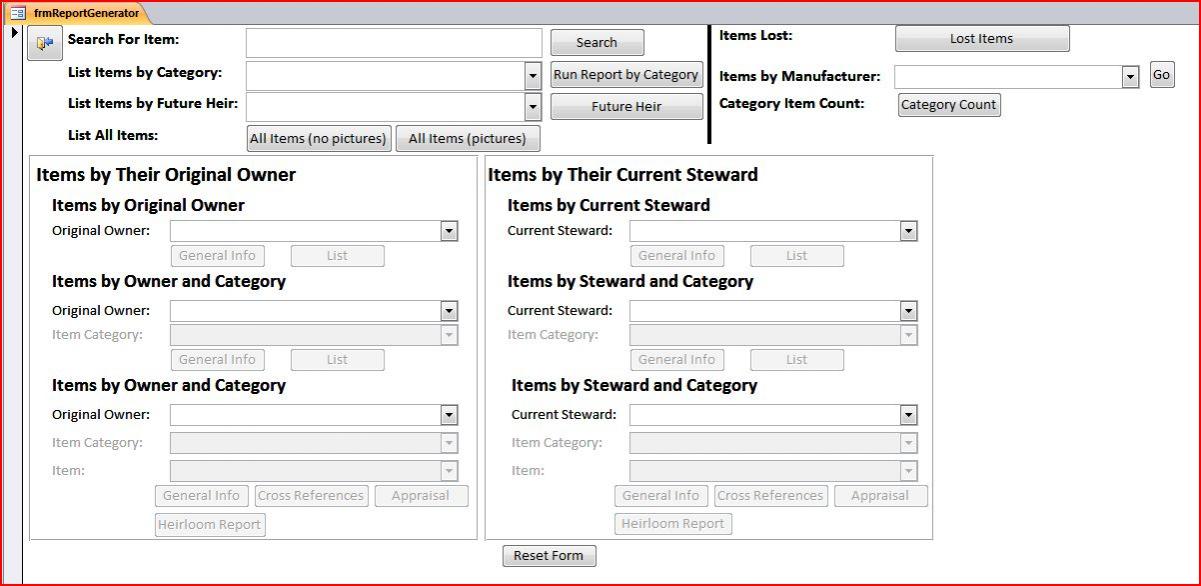The image size is (1201, 586).
Task: Click the Reset Form button
Action: pyautogui.click(x=549, y=556)
